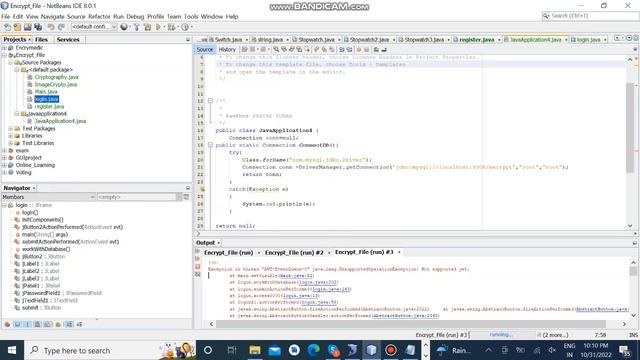Open the Source menu
The height and width of the screenshot is (360, 640).
[76, 16]
